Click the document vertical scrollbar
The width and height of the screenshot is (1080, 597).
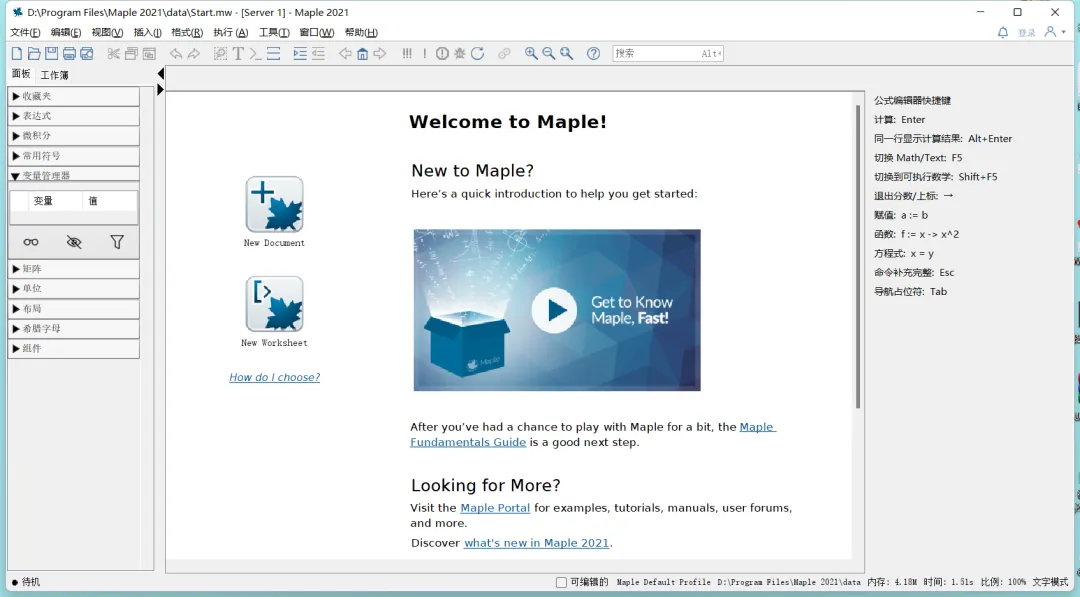pos(858,256)
